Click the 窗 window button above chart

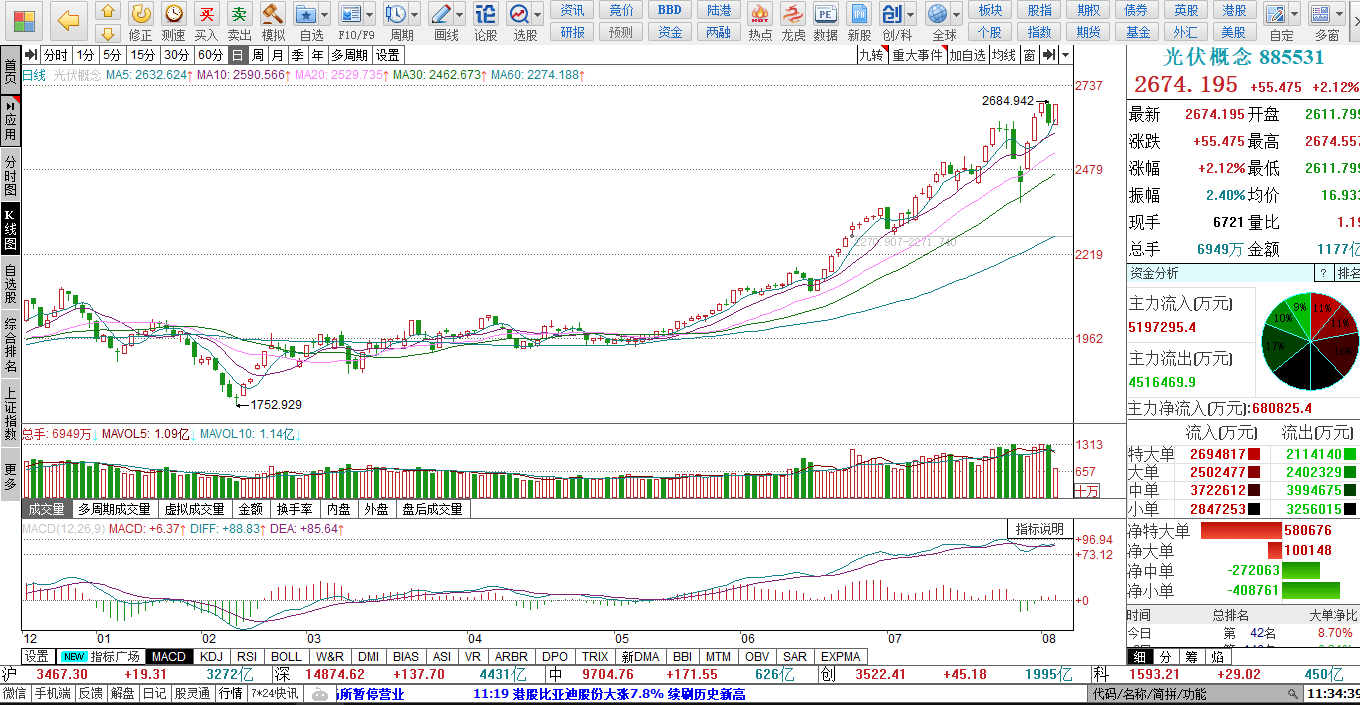[1029, 55]
